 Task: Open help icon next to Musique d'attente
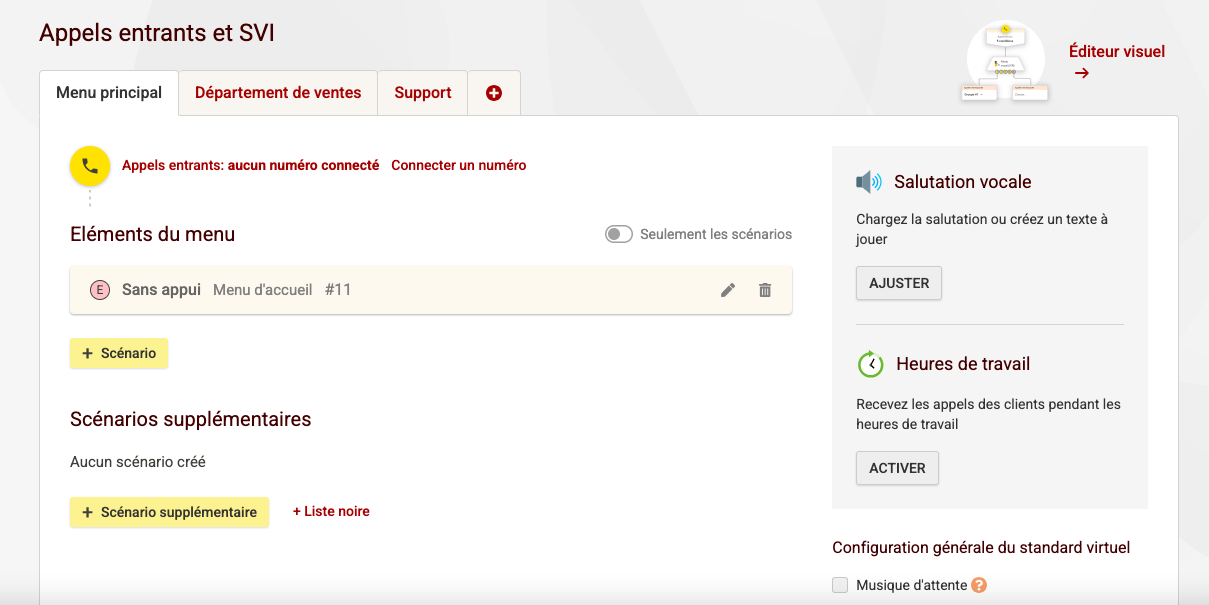click(979, 585)
